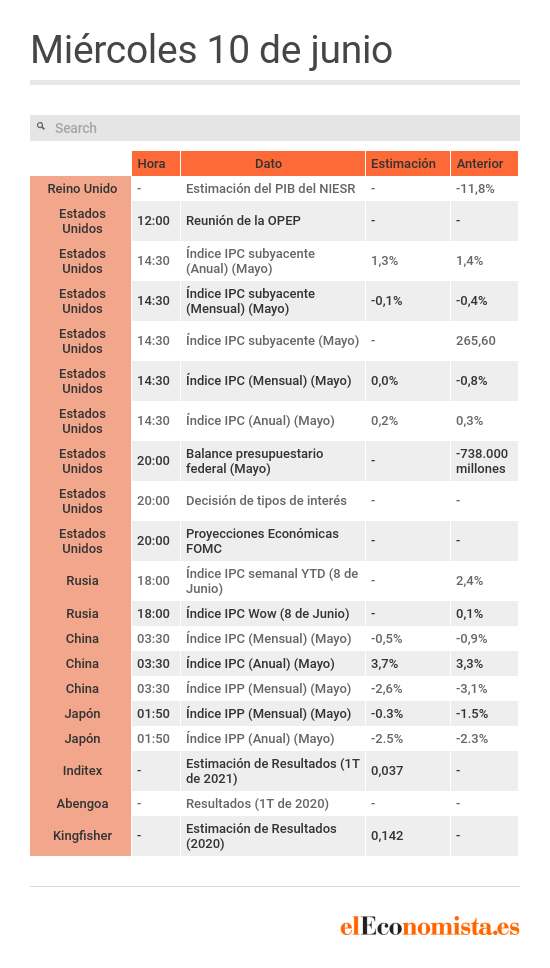The image size is (550, 968).
Task: Click the Reunión de la OPEP entry
Action: point(243,220)
